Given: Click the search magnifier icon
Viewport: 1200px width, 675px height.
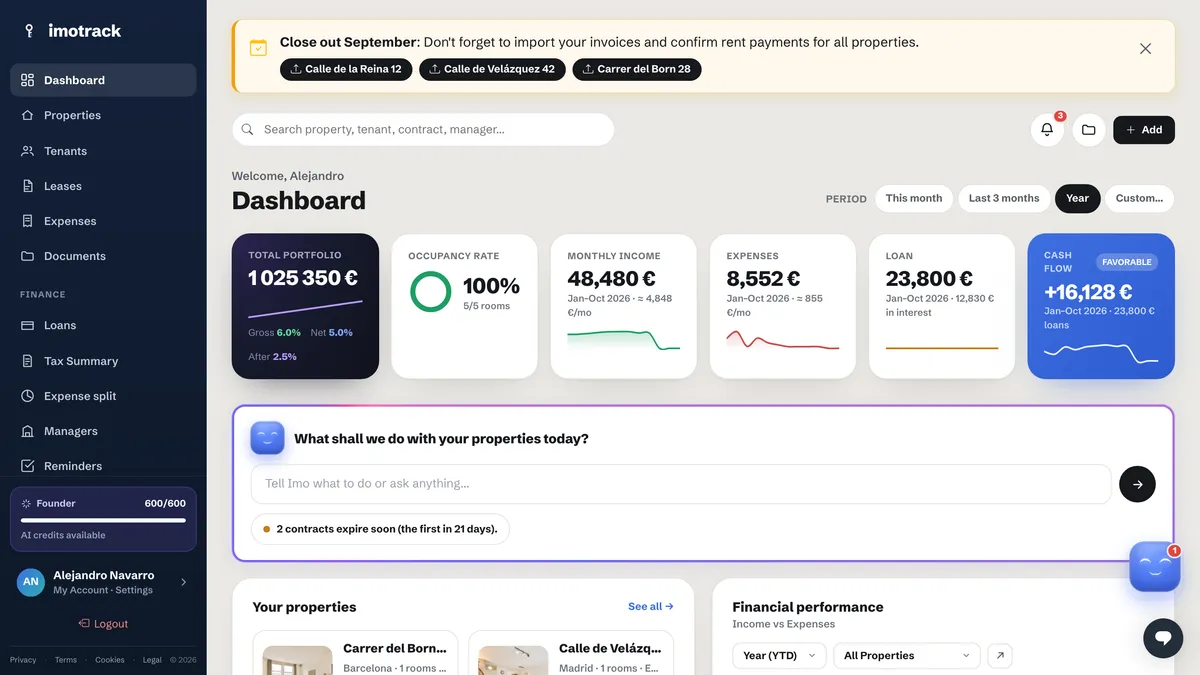Looking at the screenshot, I should coord(248,129).
